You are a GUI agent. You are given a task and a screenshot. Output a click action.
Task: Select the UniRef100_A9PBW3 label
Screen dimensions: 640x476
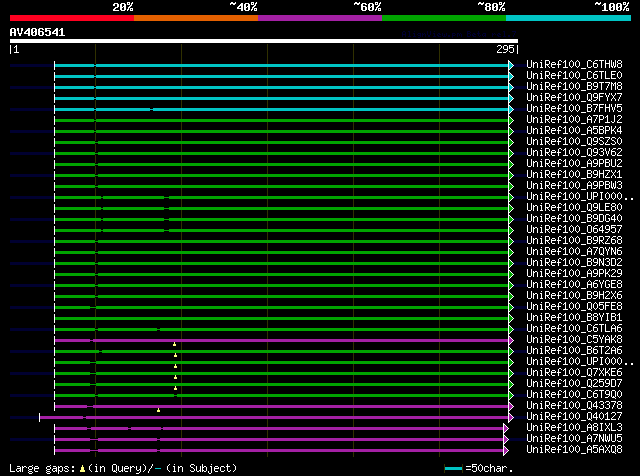[574, 185]
